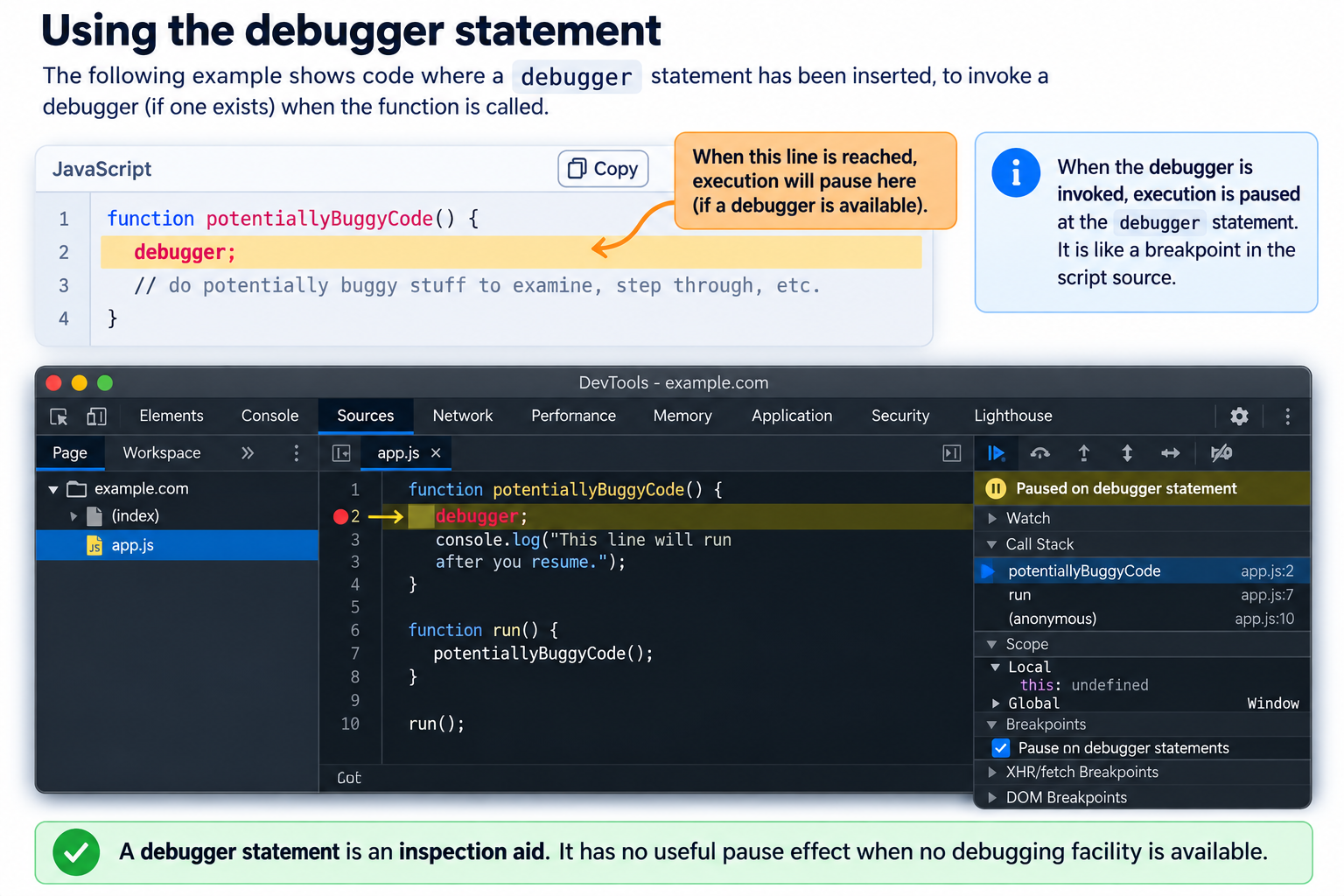The height and width of the screenshot is (896, 1344).
Task: Close the app.js file tab
Action: 436,453
